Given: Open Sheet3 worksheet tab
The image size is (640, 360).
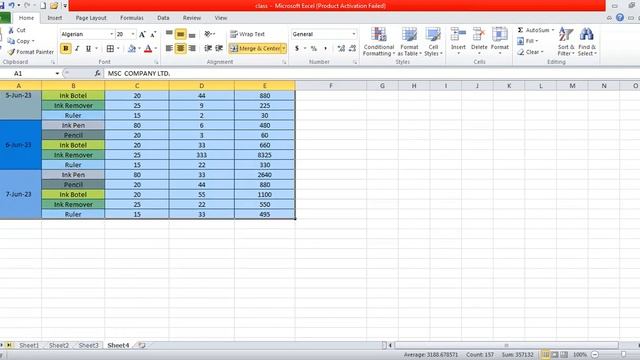Looking at the screenshot, I should pos(89,345).
